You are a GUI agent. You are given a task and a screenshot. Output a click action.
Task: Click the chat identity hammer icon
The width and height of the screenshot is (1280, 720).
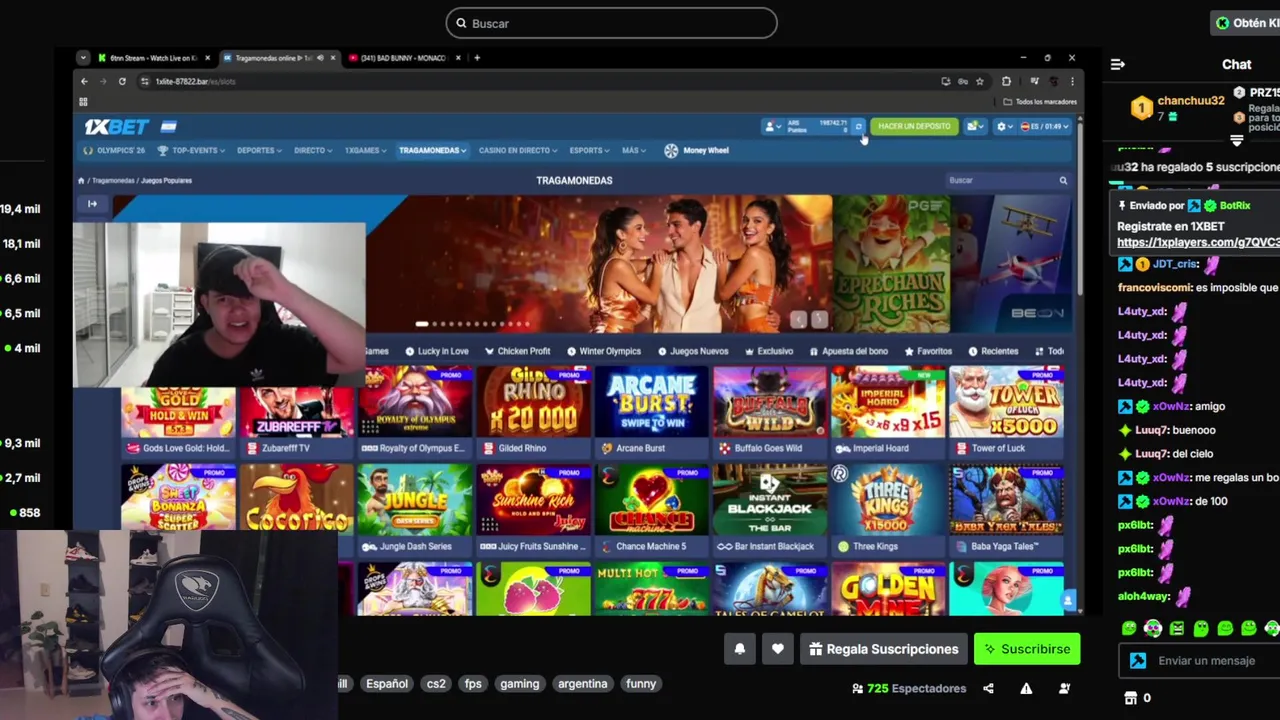coord(1138,661)
